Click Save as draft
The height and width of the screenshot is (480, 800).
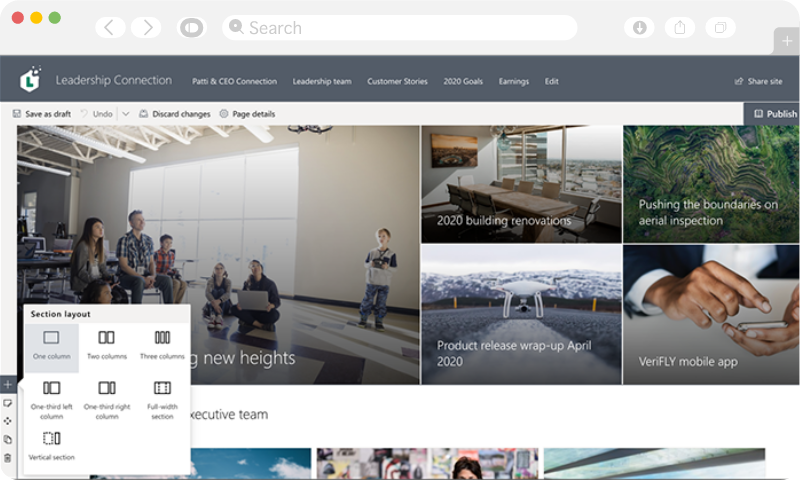[42, 114]
